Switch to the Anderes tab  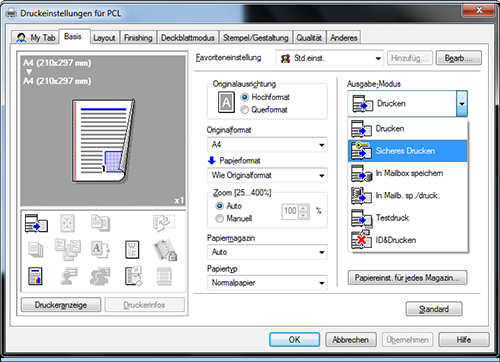[x=344, y=38]
